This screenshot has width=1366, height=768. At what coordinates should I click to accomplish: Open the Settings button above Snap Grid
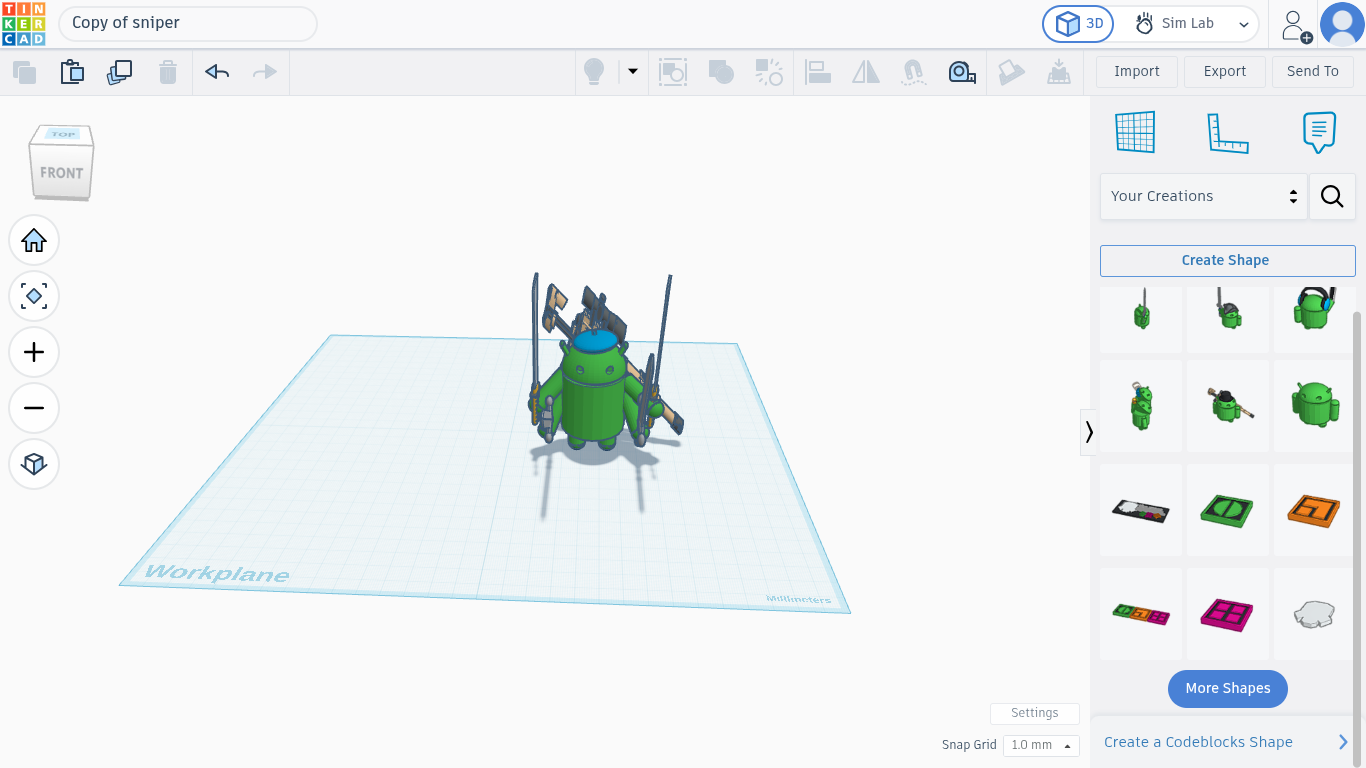[x=1035, y=713]
